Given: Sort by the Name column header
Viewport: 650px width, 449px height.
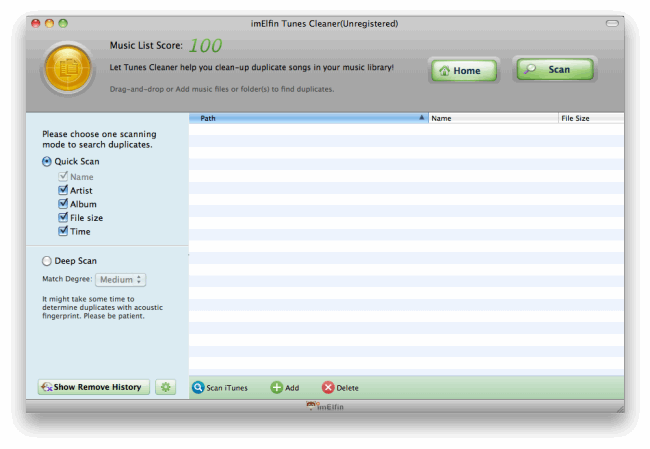Looking at the screenshot, I should pyautogui.click(x=493, y=118).
